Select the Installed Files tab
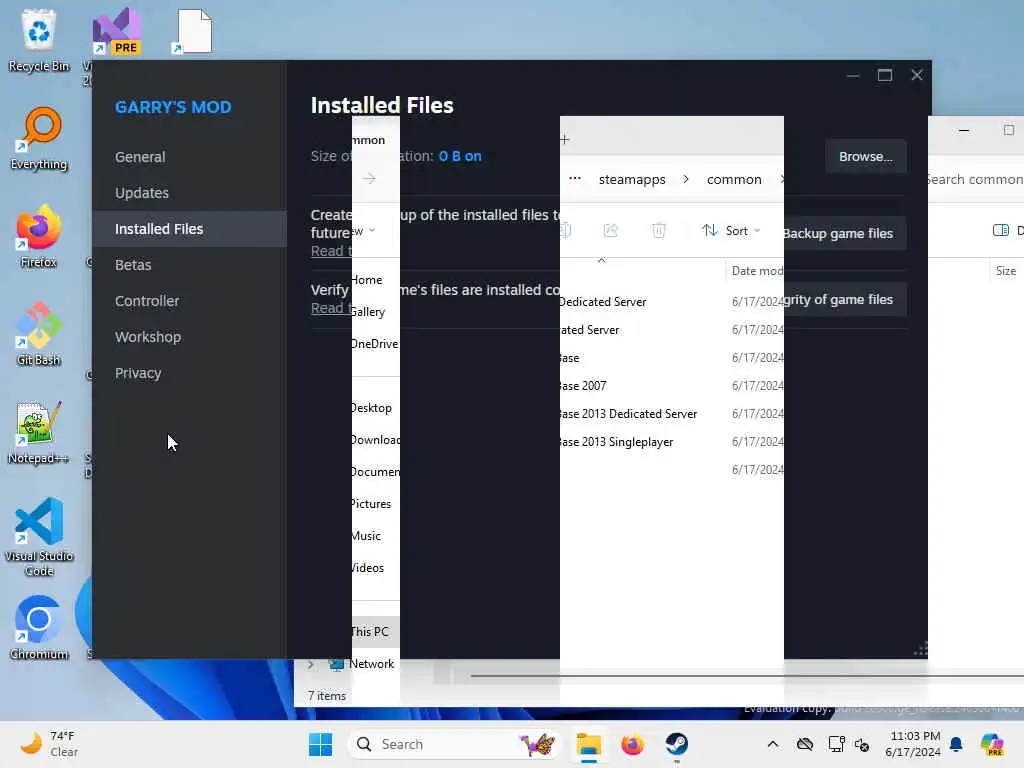This screenshot has height=768, width=1024. click(189, 229)
